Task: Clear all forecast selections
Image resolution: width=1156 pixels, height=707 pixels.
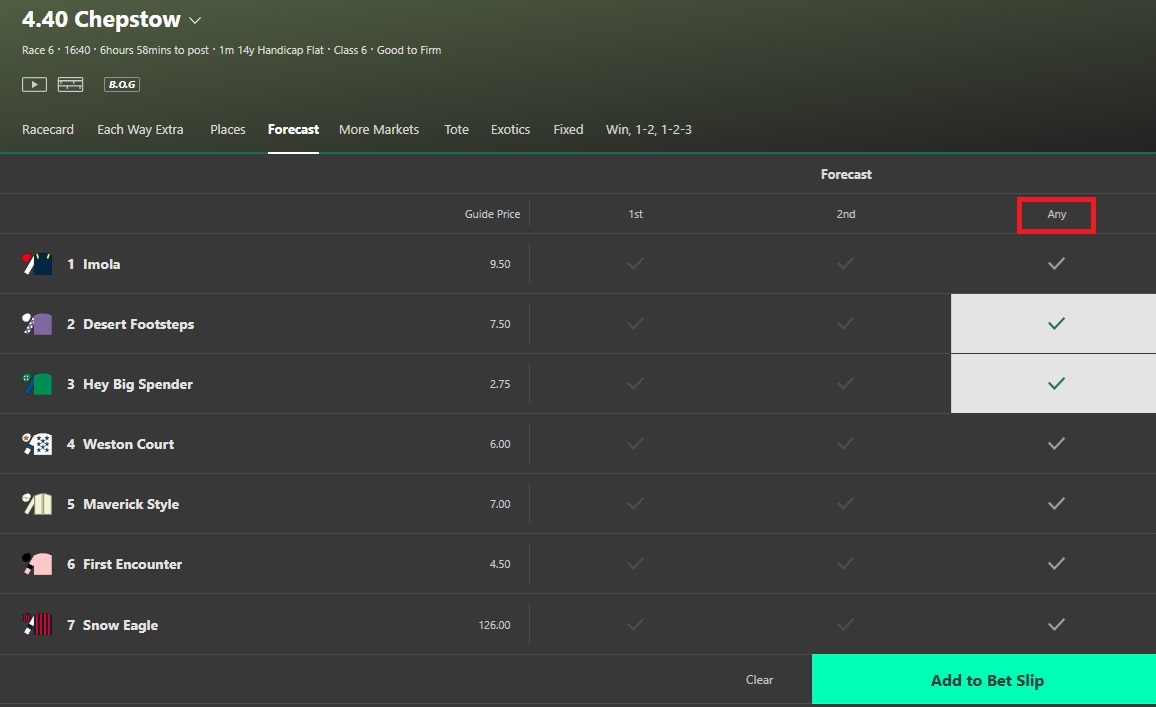Action: pos(759,679)
